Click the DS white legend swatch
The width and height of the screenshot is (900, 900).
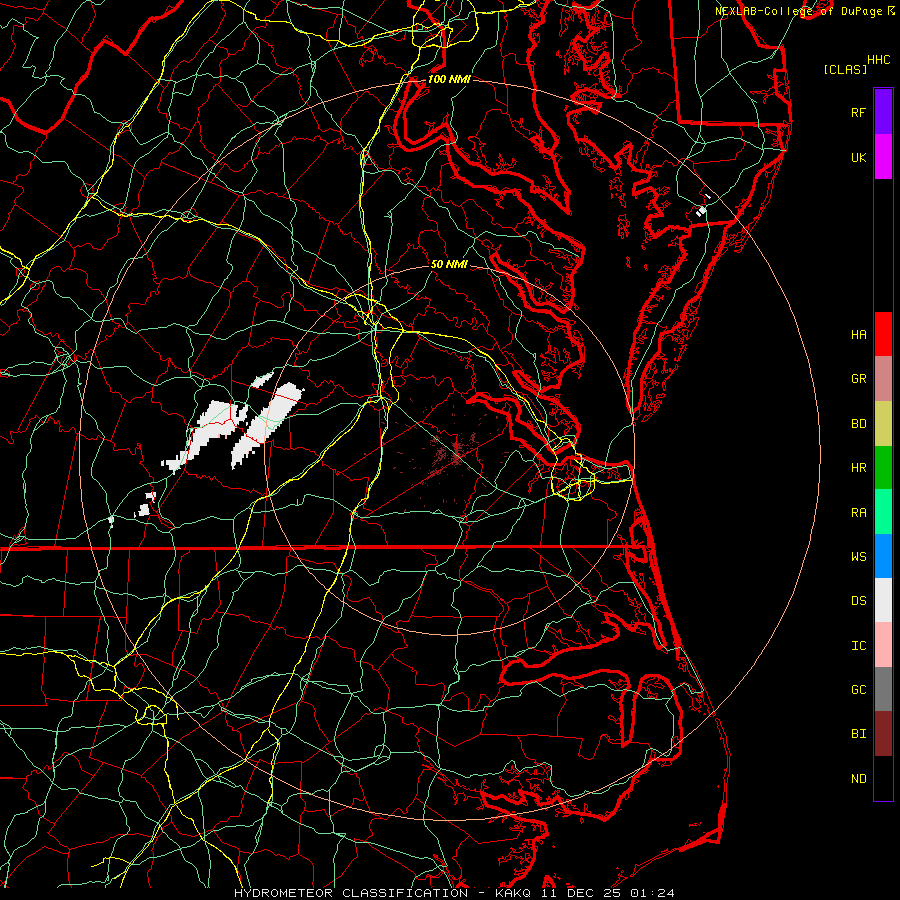click(x=883, y=600)
